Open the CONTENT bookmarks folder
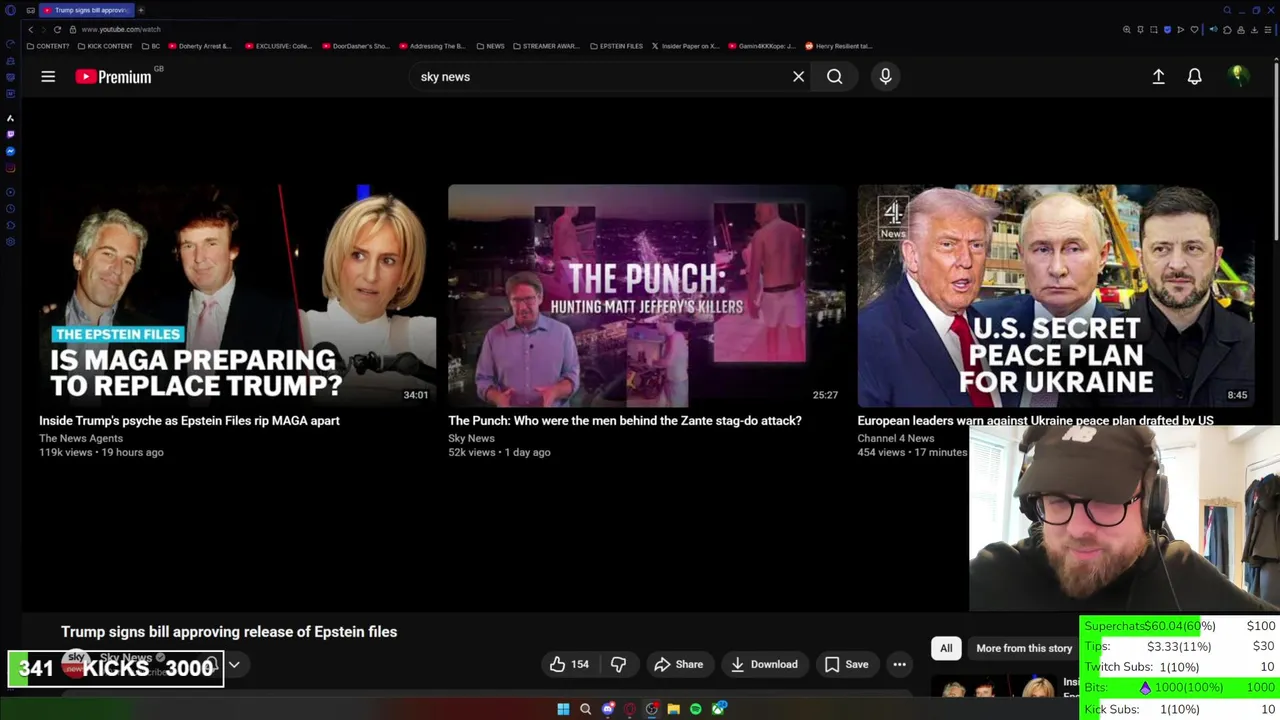This screenshot has height=720, width=1280. coord(48,46)
